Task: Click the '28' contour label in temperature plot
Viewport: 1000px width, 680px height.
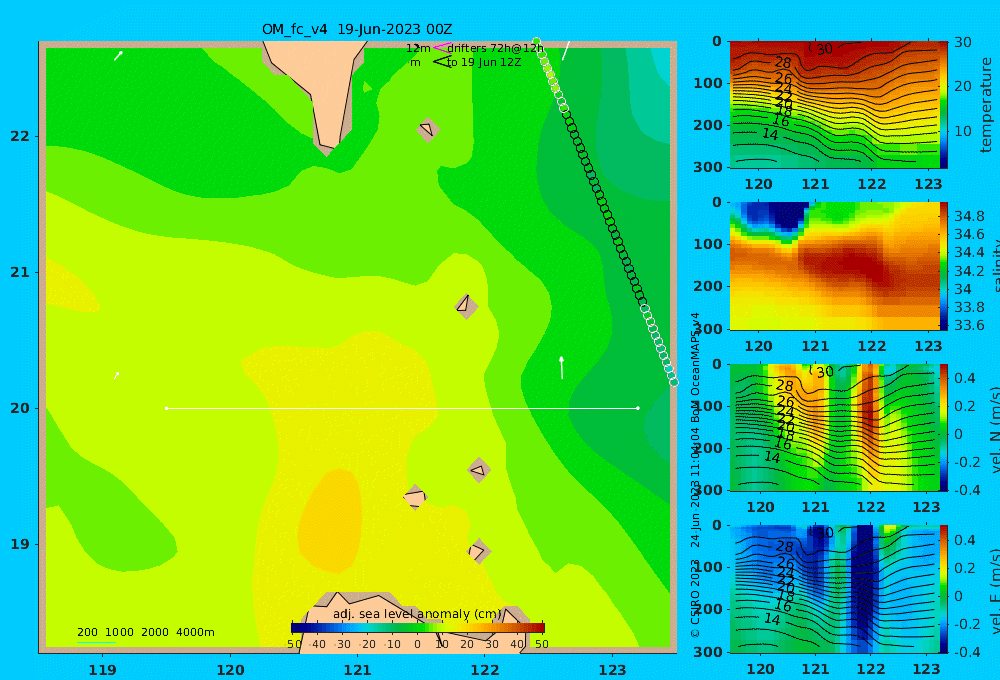Action: 783,63
